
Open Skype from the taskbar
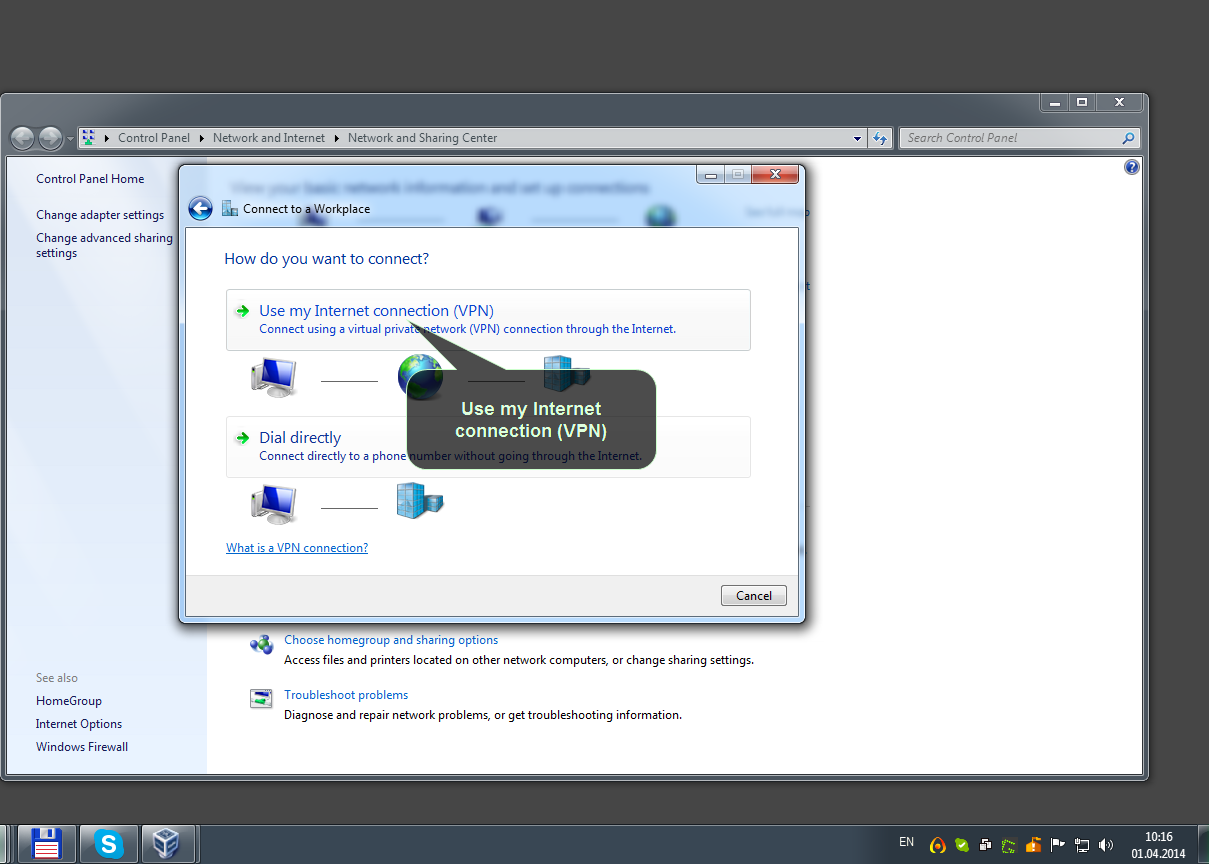108,844
